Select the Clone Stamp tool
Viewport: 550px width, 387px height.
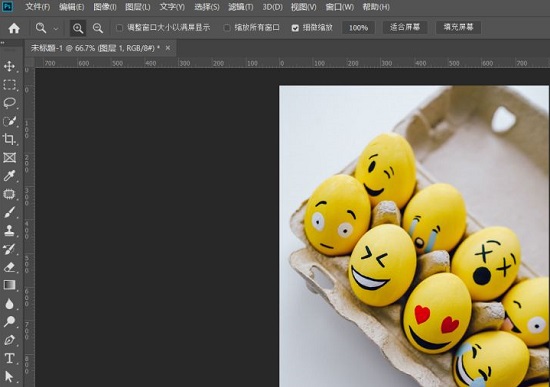(9, 231)
